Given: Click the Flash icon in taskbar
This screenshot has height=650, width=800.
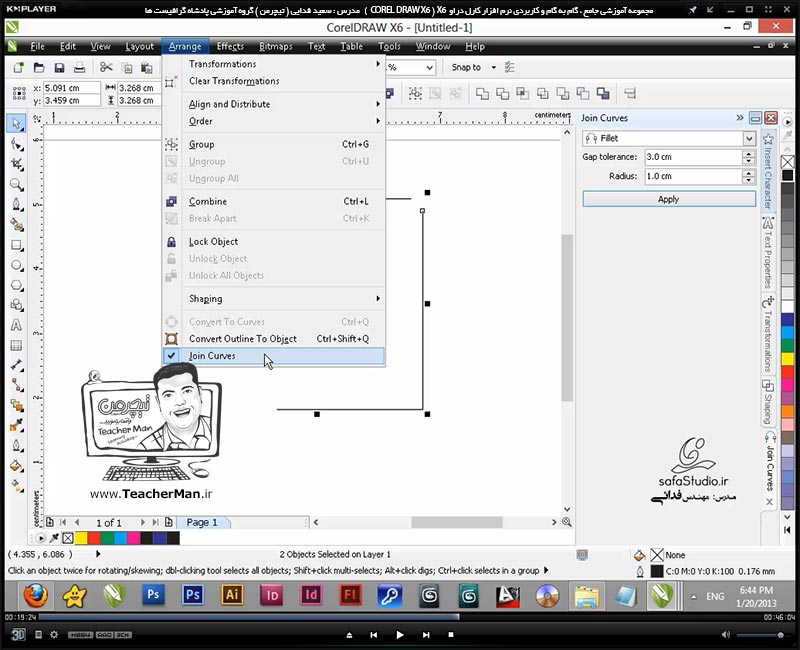Looking at the screenshot, I should [x=350, y=595].
